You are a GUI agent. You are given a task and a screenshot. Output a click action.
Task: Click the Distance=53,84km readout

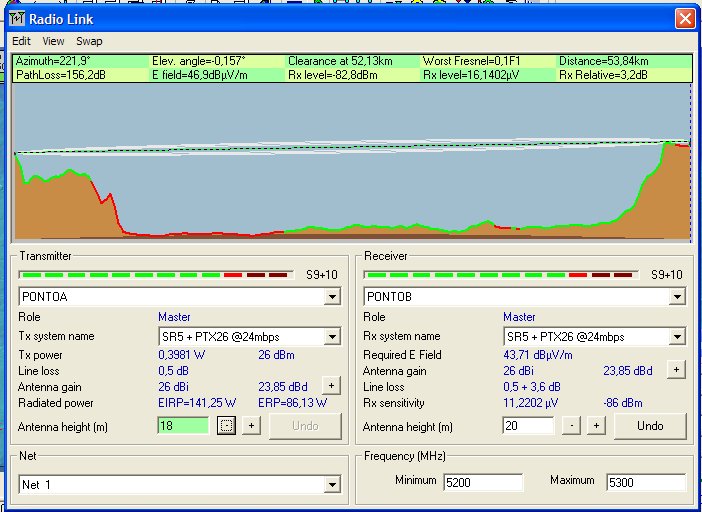tap(604, 61)
